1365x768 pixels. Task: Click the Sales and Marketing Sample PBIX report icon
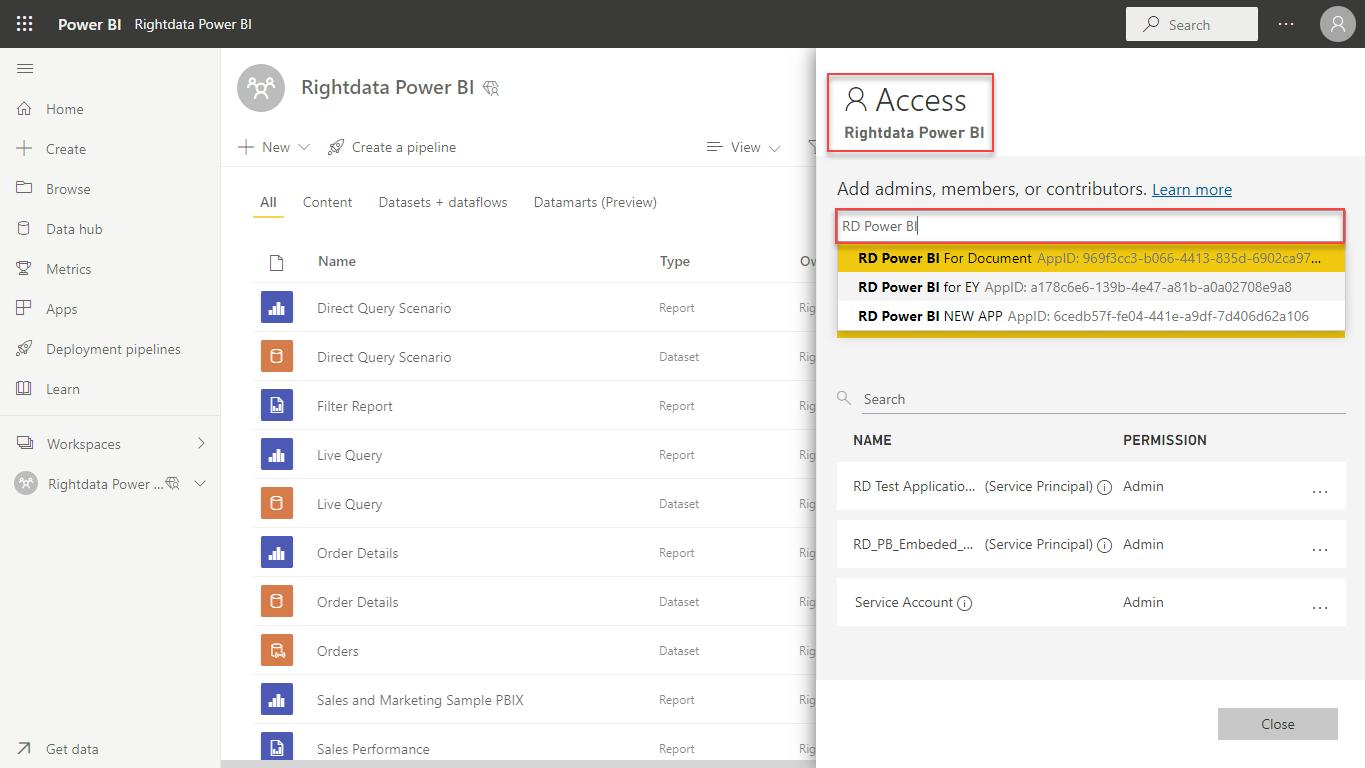277,699
